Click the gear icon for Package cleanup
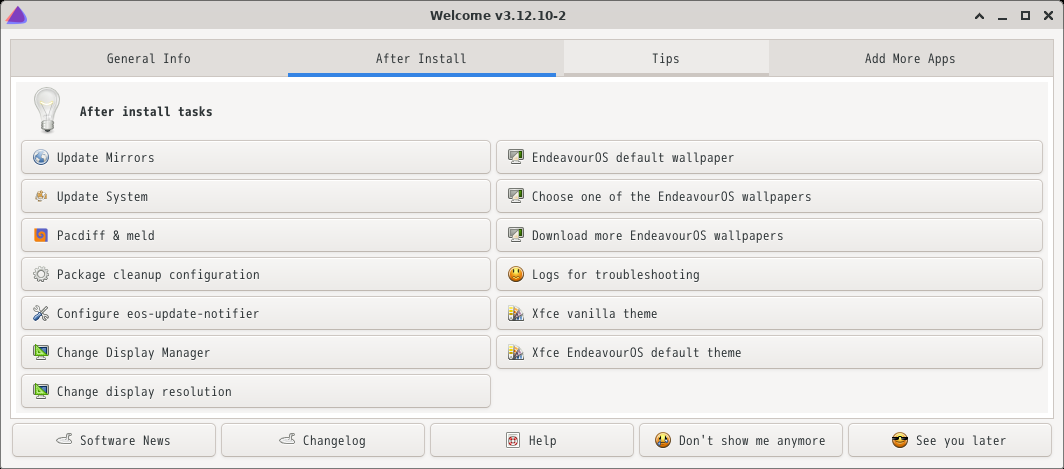 41,275
